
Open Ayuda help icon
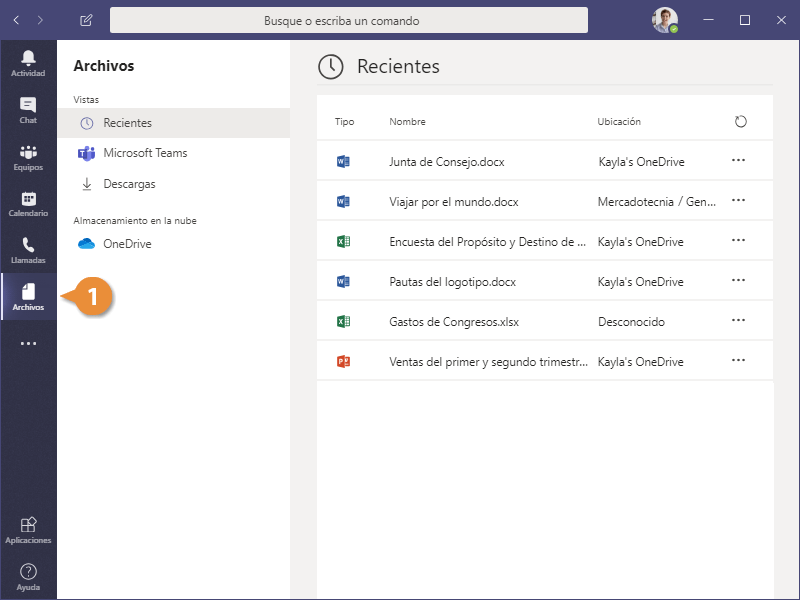[x=28, y=576]
